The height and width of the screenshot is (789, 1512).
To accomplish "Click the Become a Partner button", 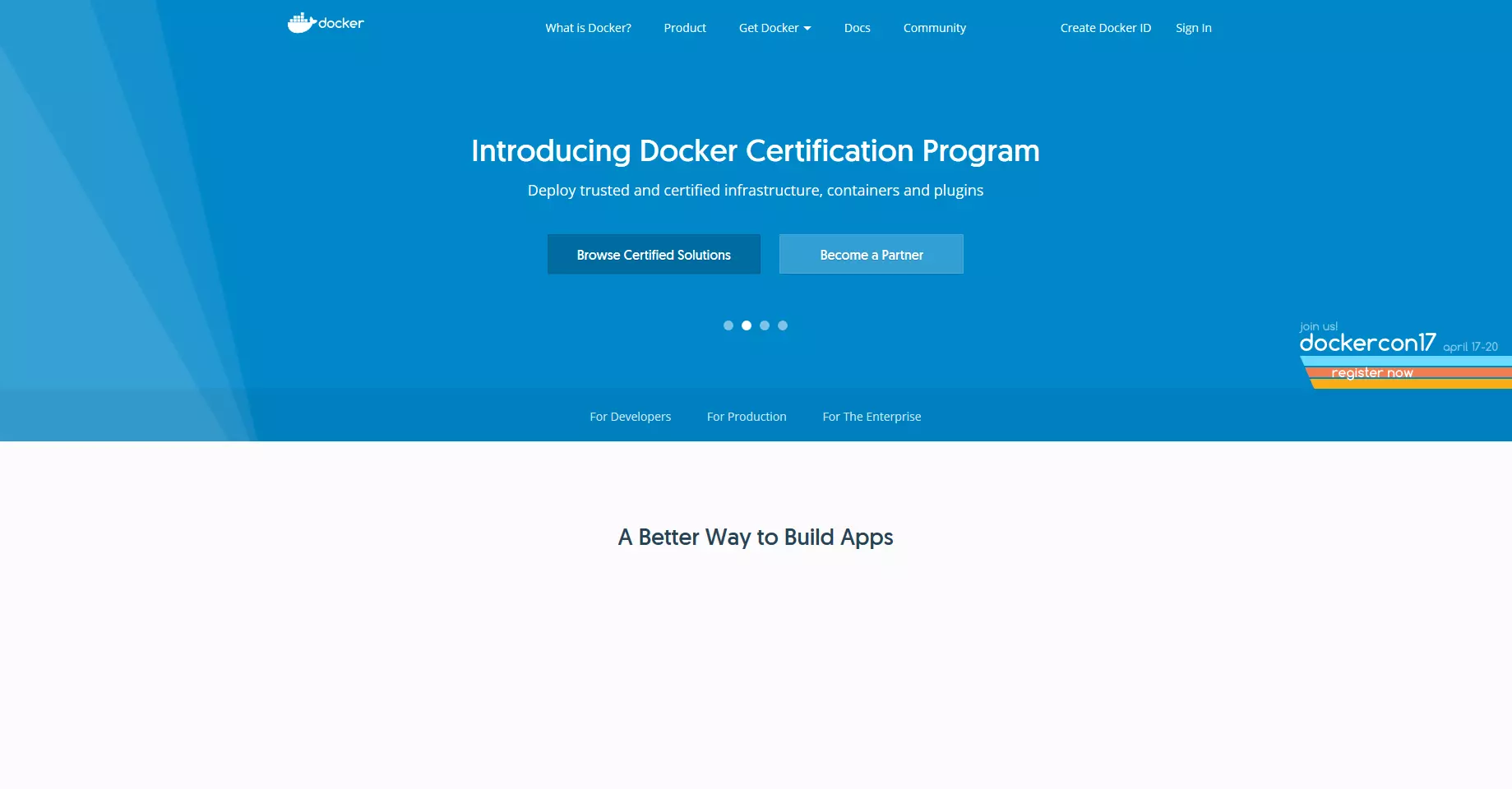I will pos(871,255).
